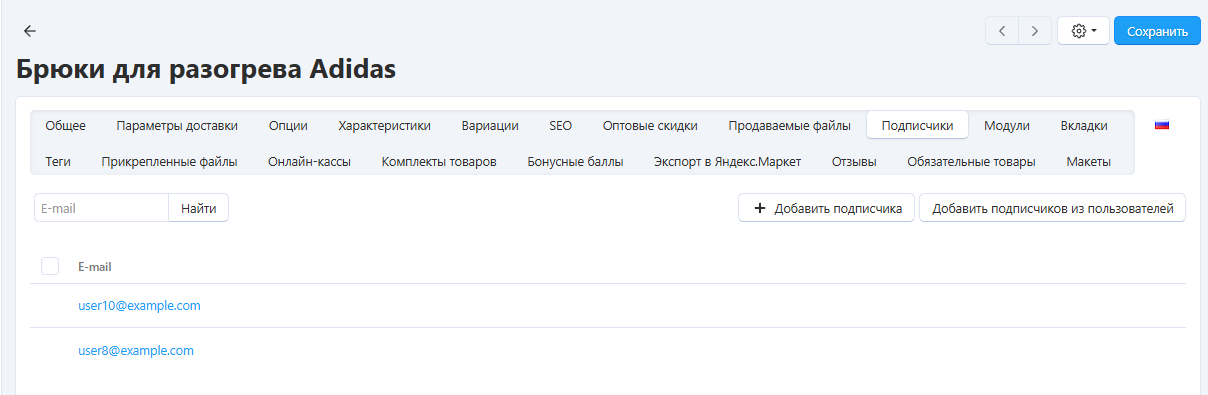Image resolution: width=1208 pixels, height=395 pixels.
Task: Select the Отзывы tab
Action: pos(855,161)
